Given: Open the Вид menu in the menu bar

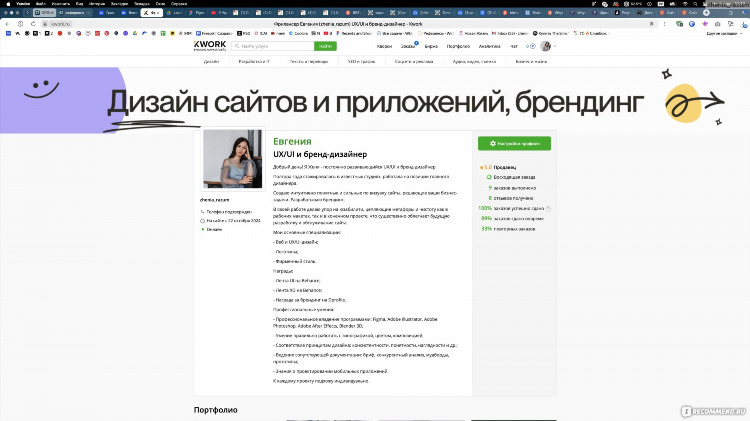Looking at the screenshot, I should pyautogui.click(x=79, y=3).
